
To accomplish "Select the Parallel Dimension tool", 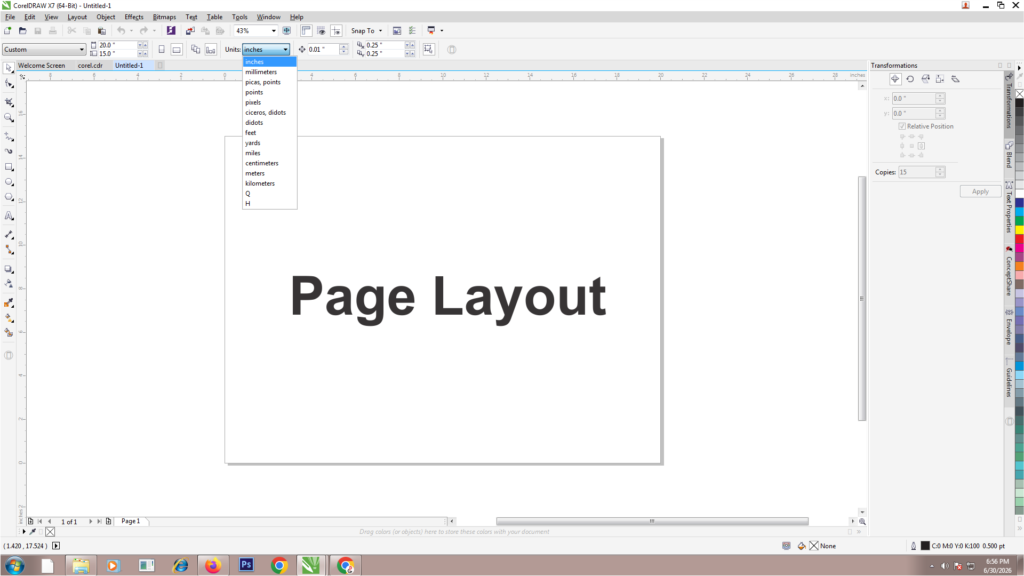I will tap(8, 234).
